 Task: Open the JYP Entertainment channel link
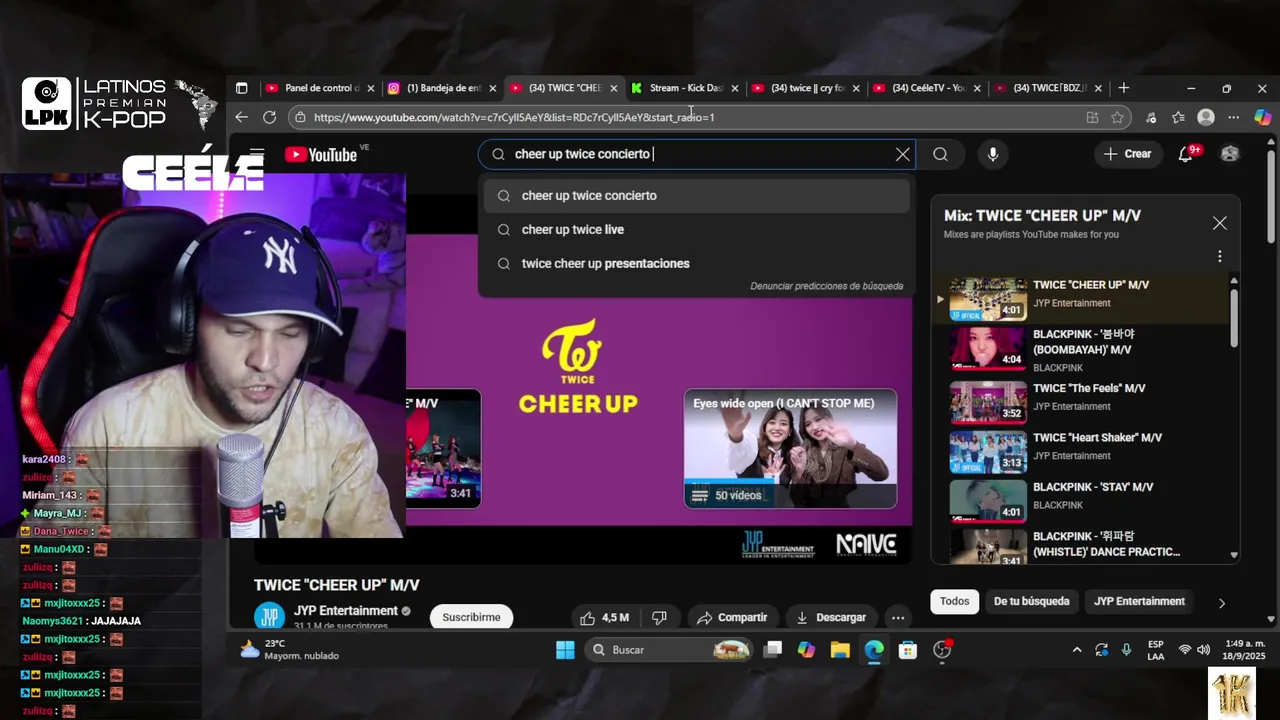coord(345,611)
